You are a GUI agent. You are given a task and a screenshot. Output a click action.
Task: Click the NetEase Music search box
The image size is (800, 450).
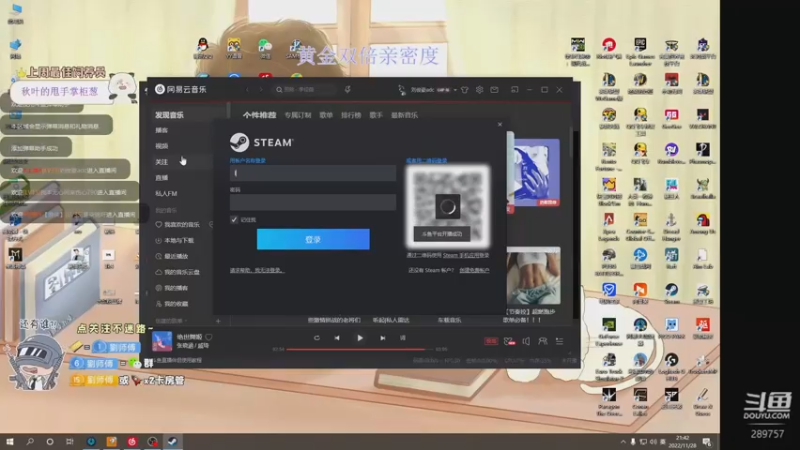(305, 89)
